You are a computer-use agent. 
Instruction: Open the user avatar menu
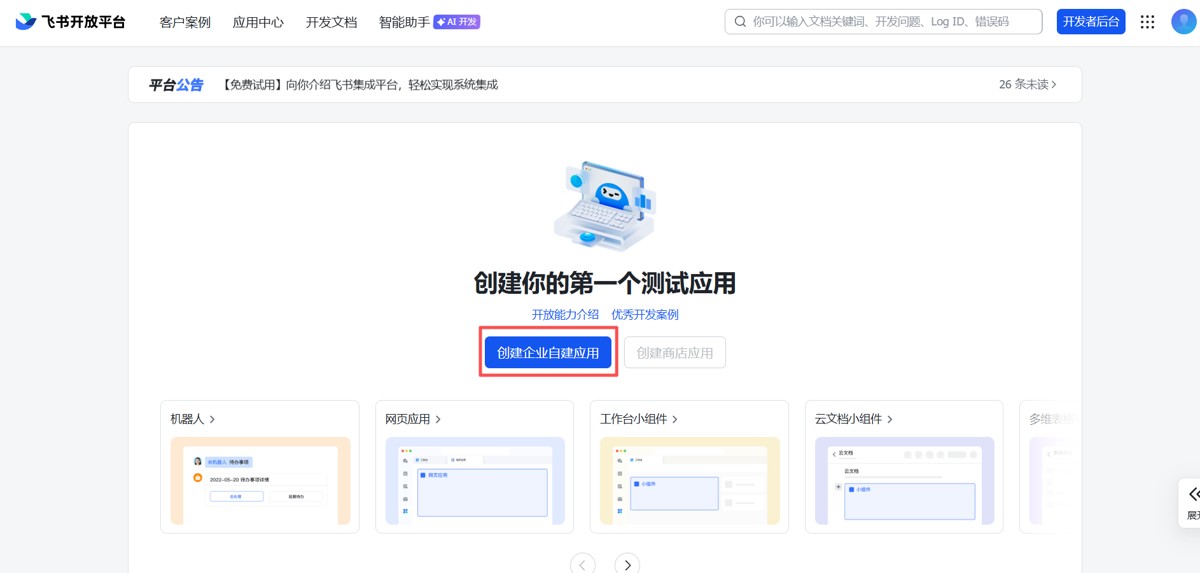pyautogui.click(x=1183, y=21)
